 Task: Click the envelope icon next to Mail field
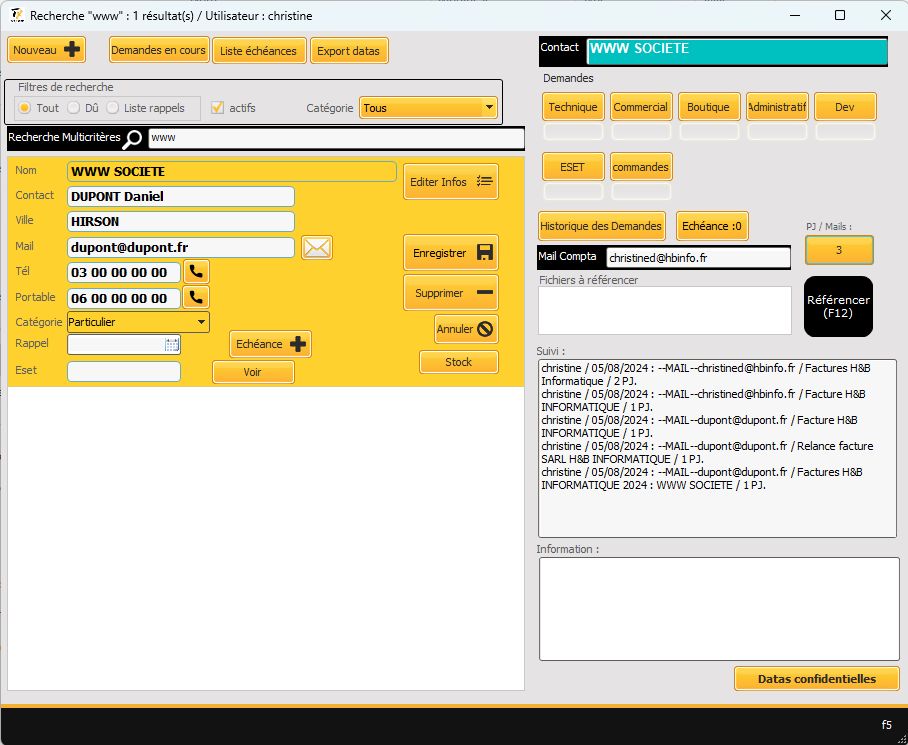pos(317,247)
